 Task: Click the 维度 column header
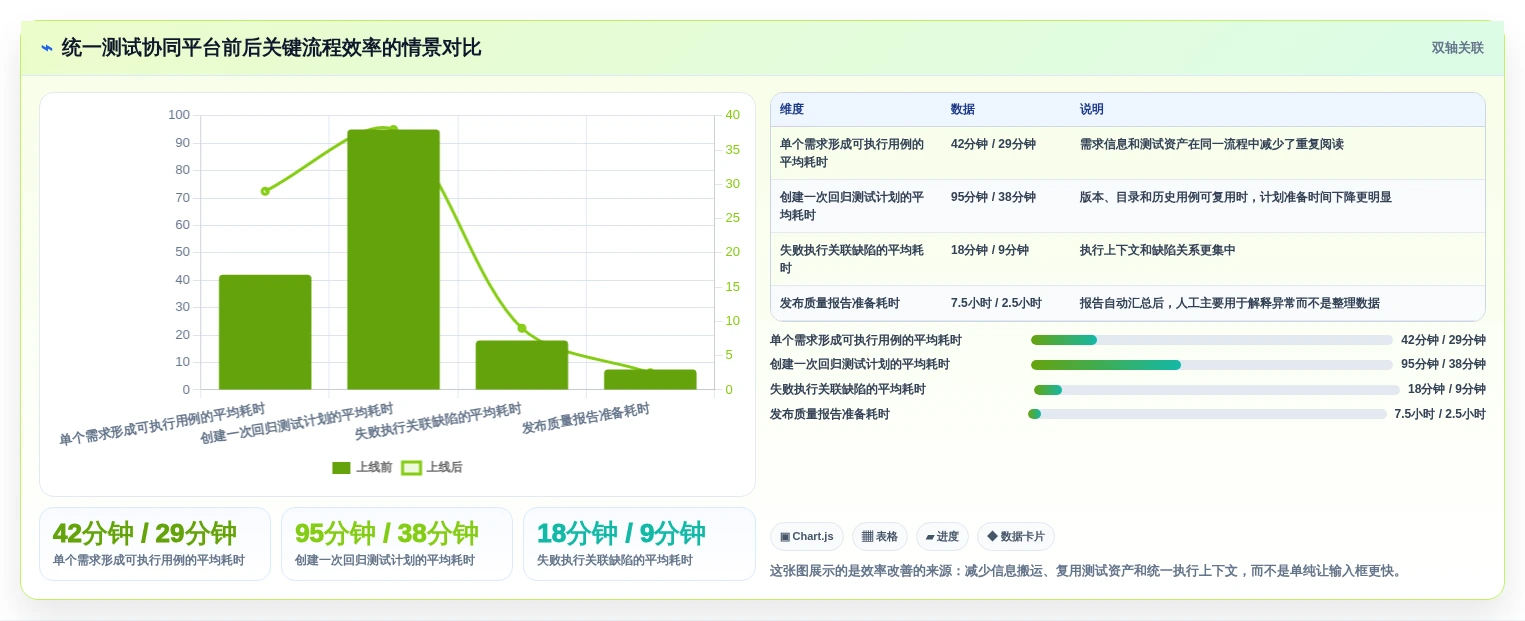pos(792,110)
